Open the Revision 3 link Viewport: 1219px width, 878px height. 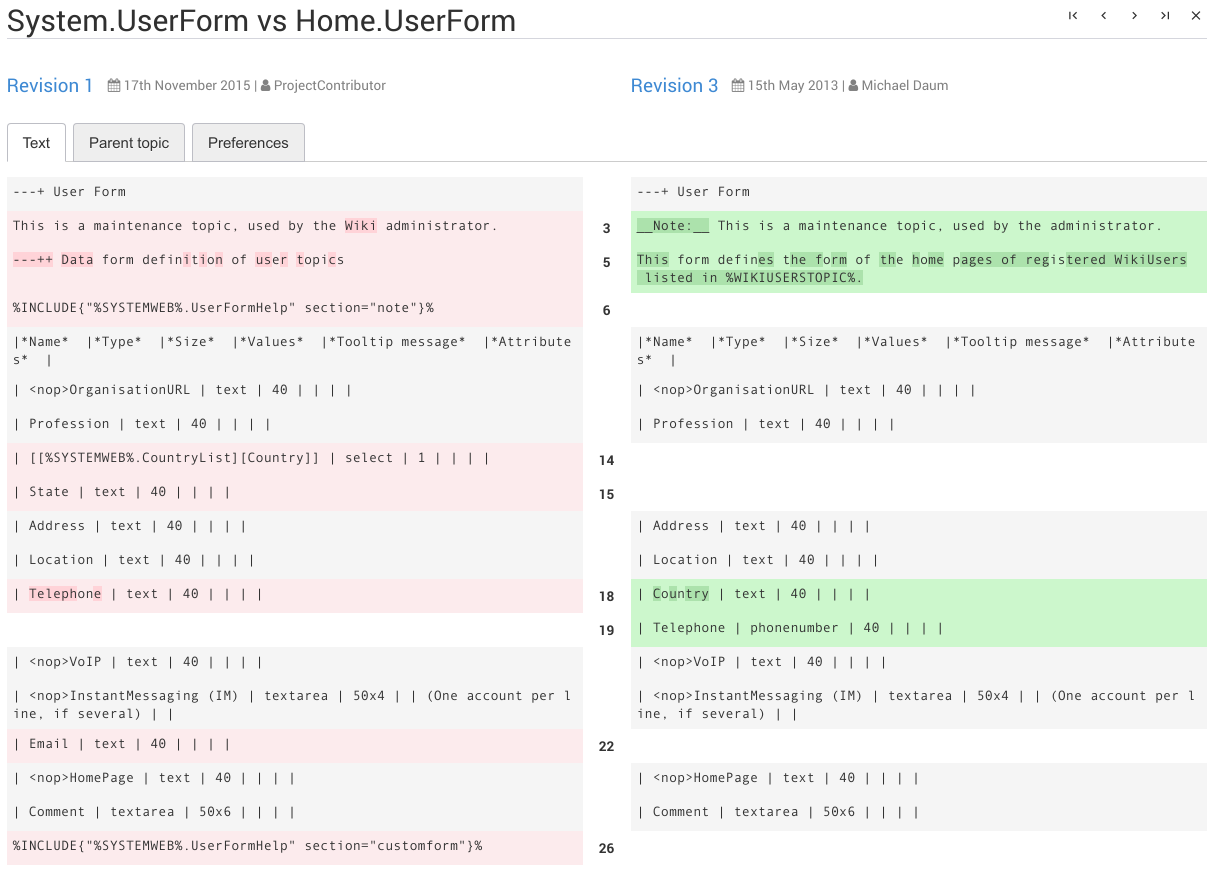[x=674, y=86]
